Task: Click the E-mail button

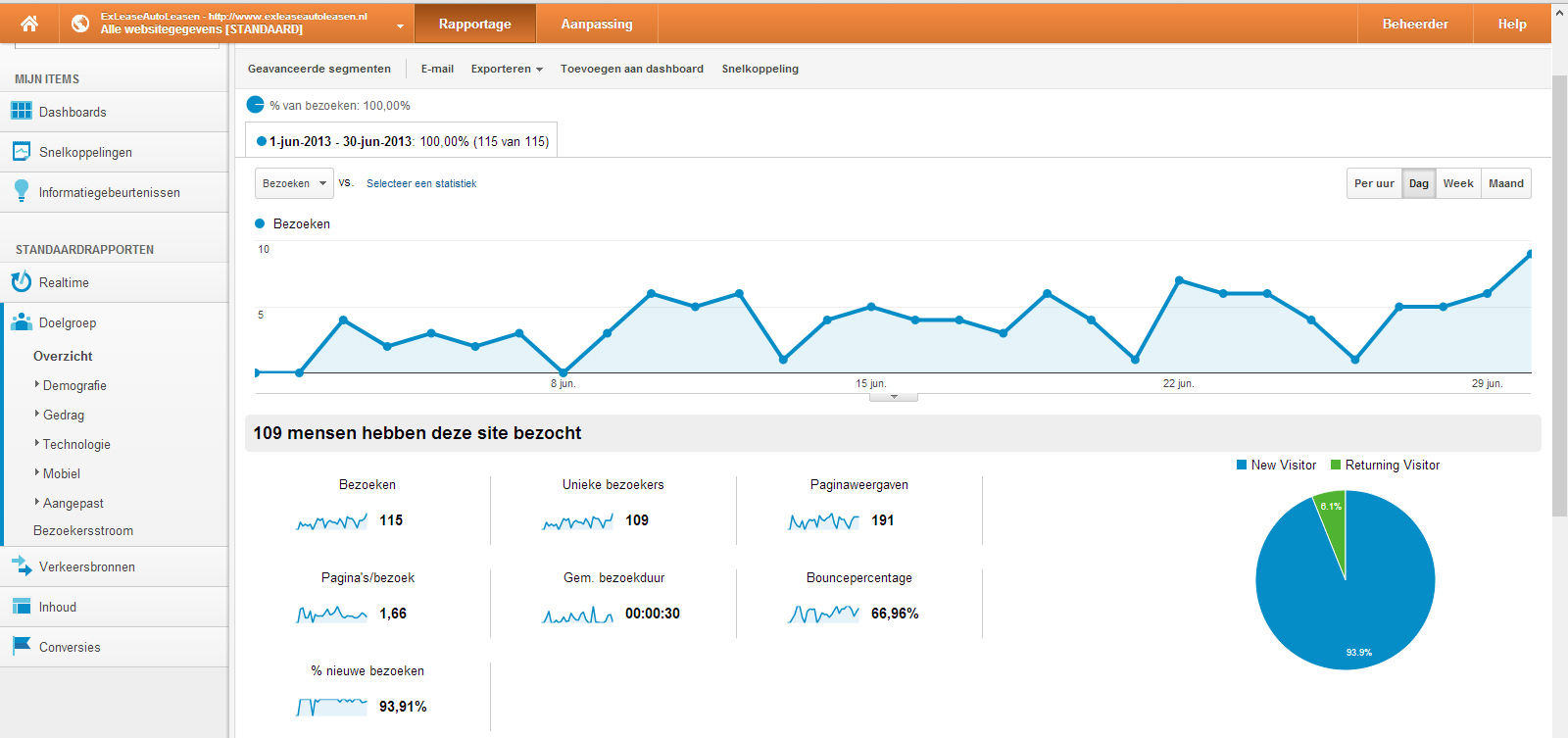Action: click(437, 69)
